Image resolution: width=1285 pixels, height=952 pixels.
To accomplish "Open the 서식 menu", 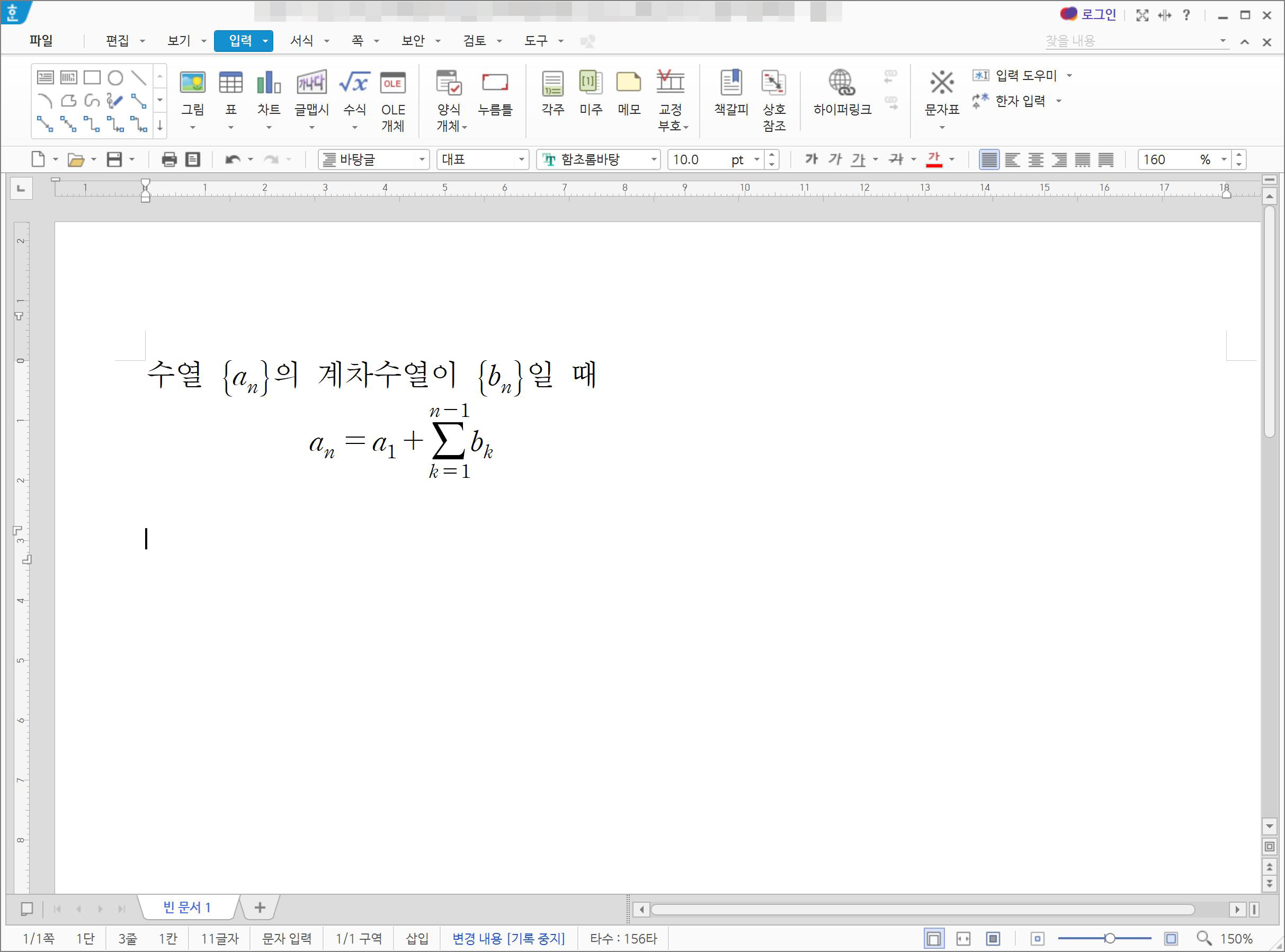I will 302,41.
